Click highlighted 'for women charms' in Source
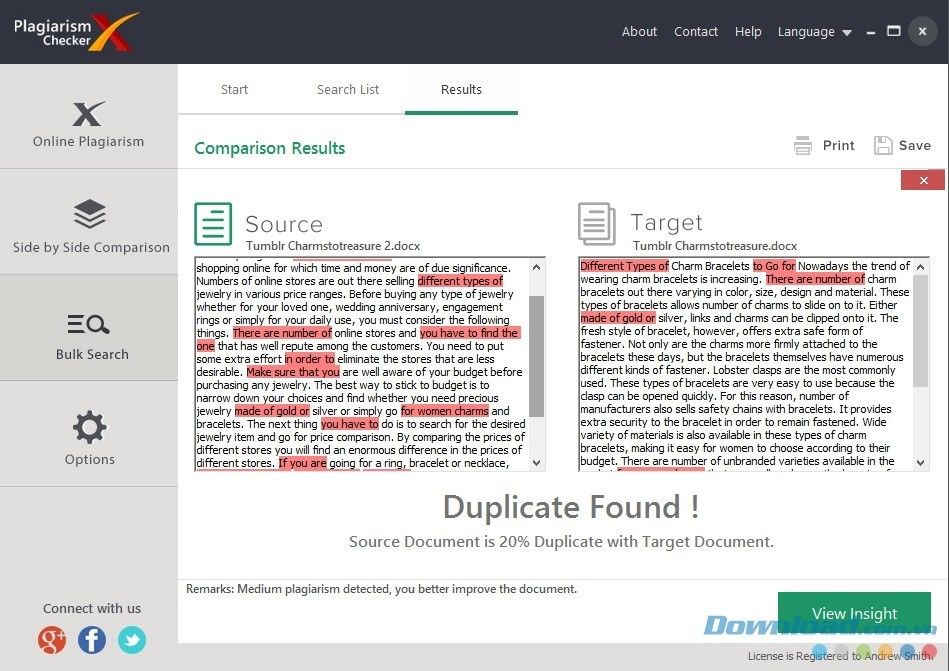 click(445, 411)
